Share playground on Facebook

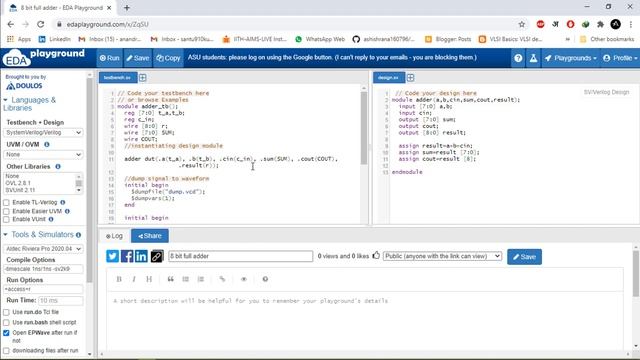[127, 256]
